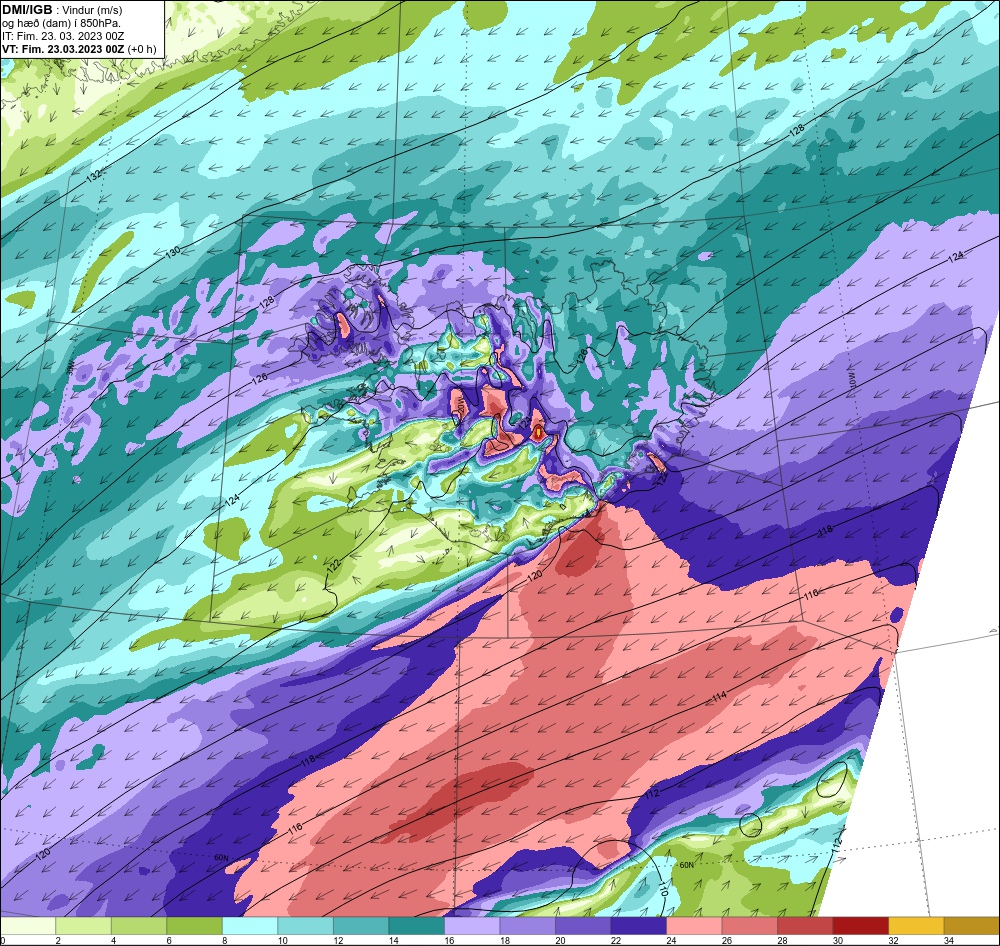Click the 'VT: Fim. 23.03.2023 00Z (+0 h)' line
The image size is (1000, 946).
pyautogui.click(x=79, y=49)
